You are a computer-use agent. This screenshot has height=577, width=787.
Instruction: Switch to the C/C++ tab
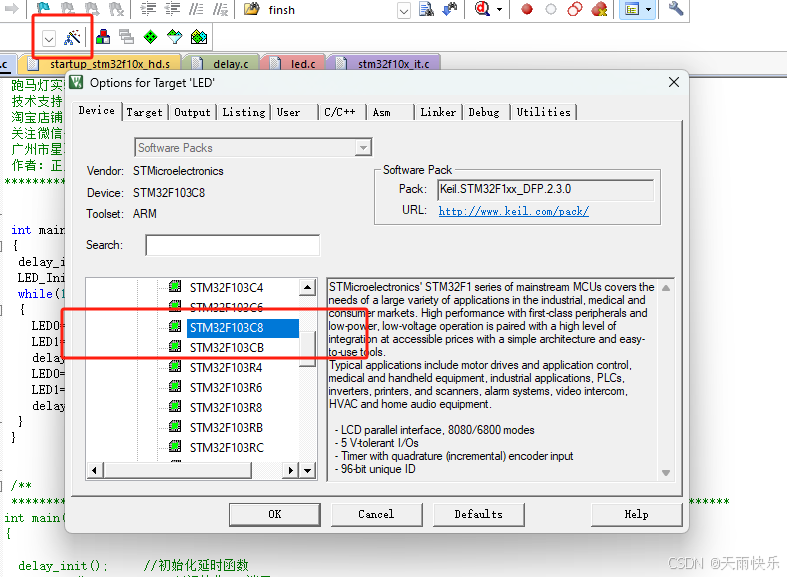pos(340,112)
